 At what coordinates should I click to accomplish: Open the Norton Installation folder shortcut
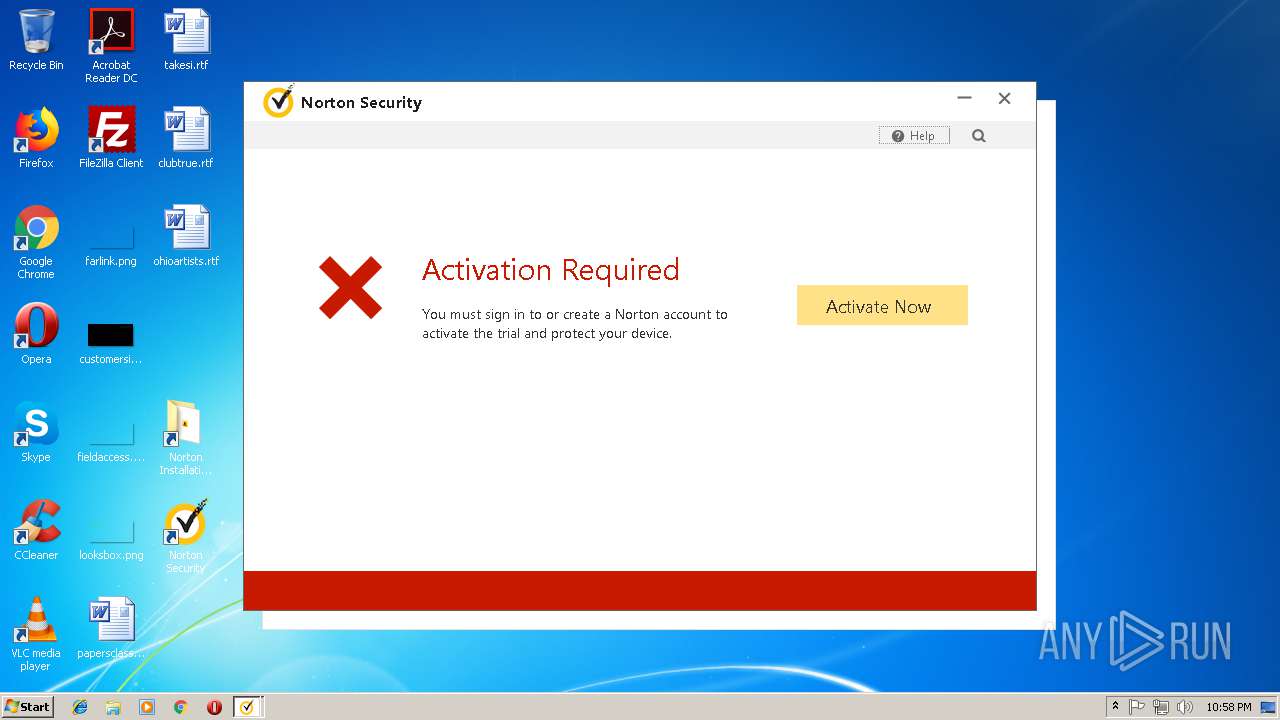[186, 437]
